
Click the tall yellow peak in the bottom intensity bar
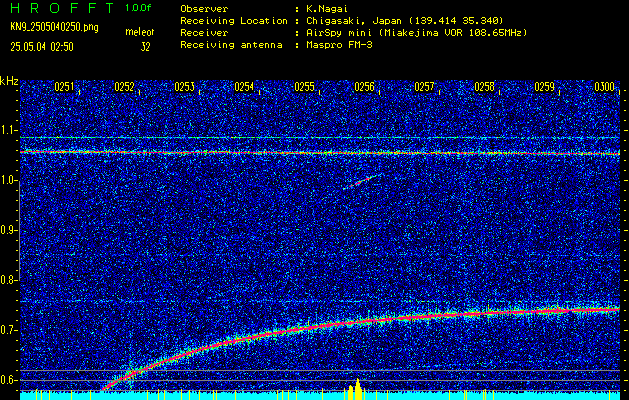[x=357, y=388]
